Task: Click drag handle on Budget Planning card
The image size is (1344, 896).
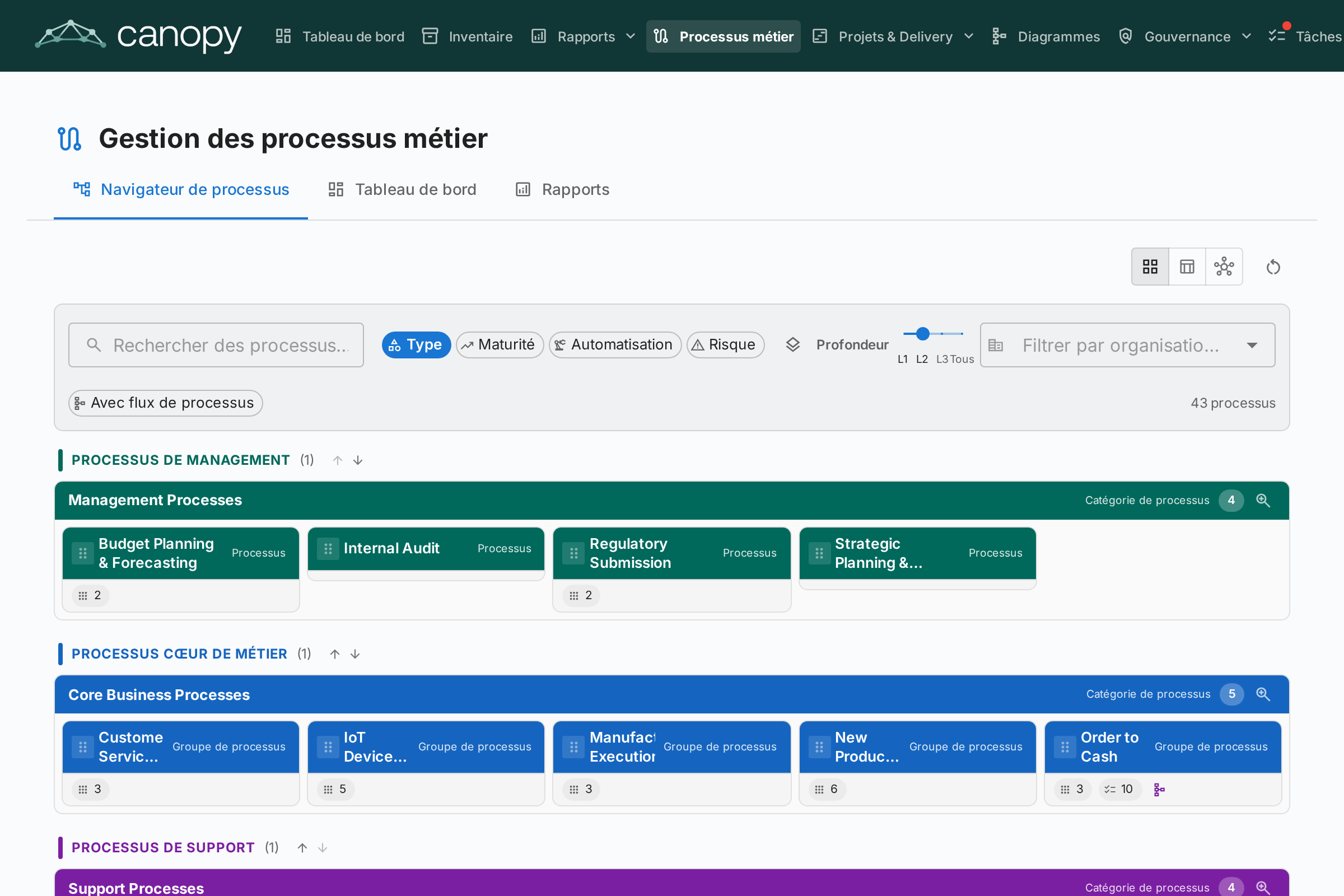Action: 82,553
